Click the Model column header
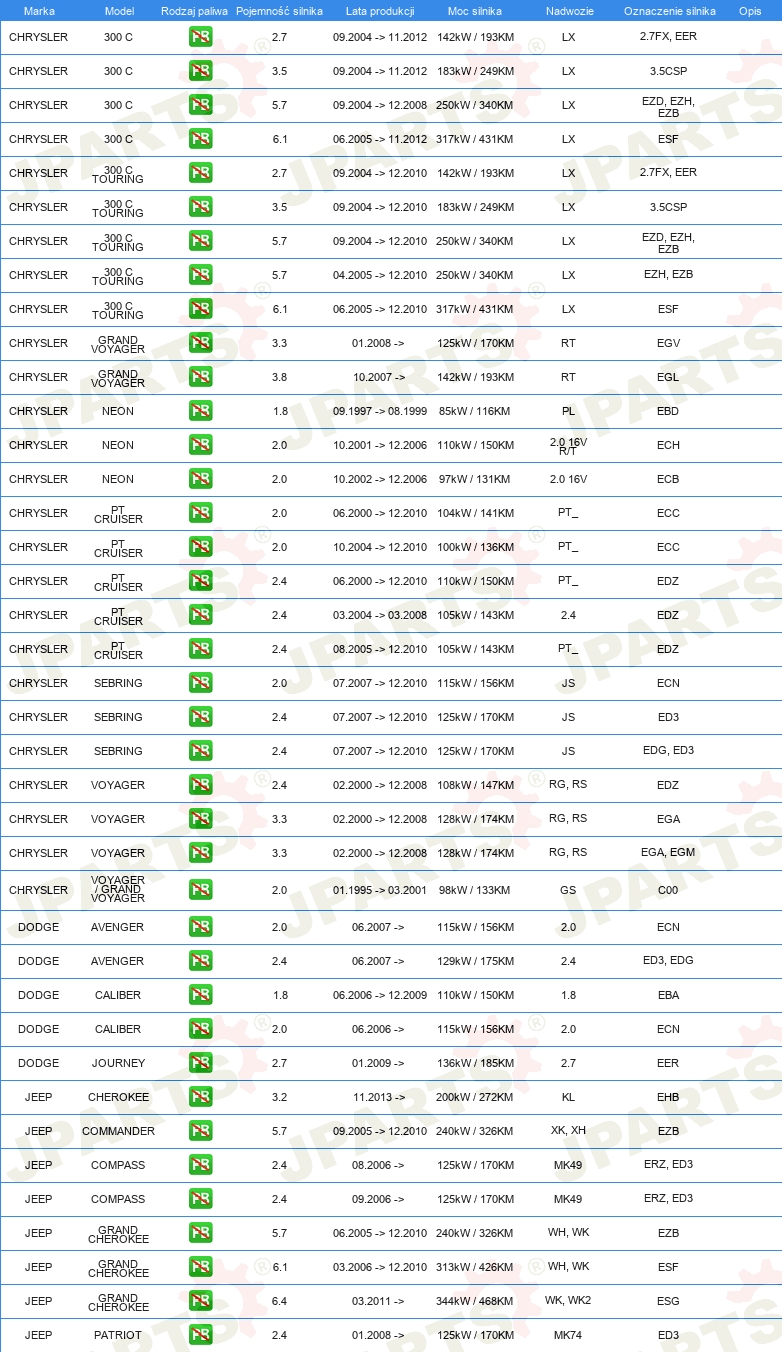 pyautogui.click(x=119, y=11)
